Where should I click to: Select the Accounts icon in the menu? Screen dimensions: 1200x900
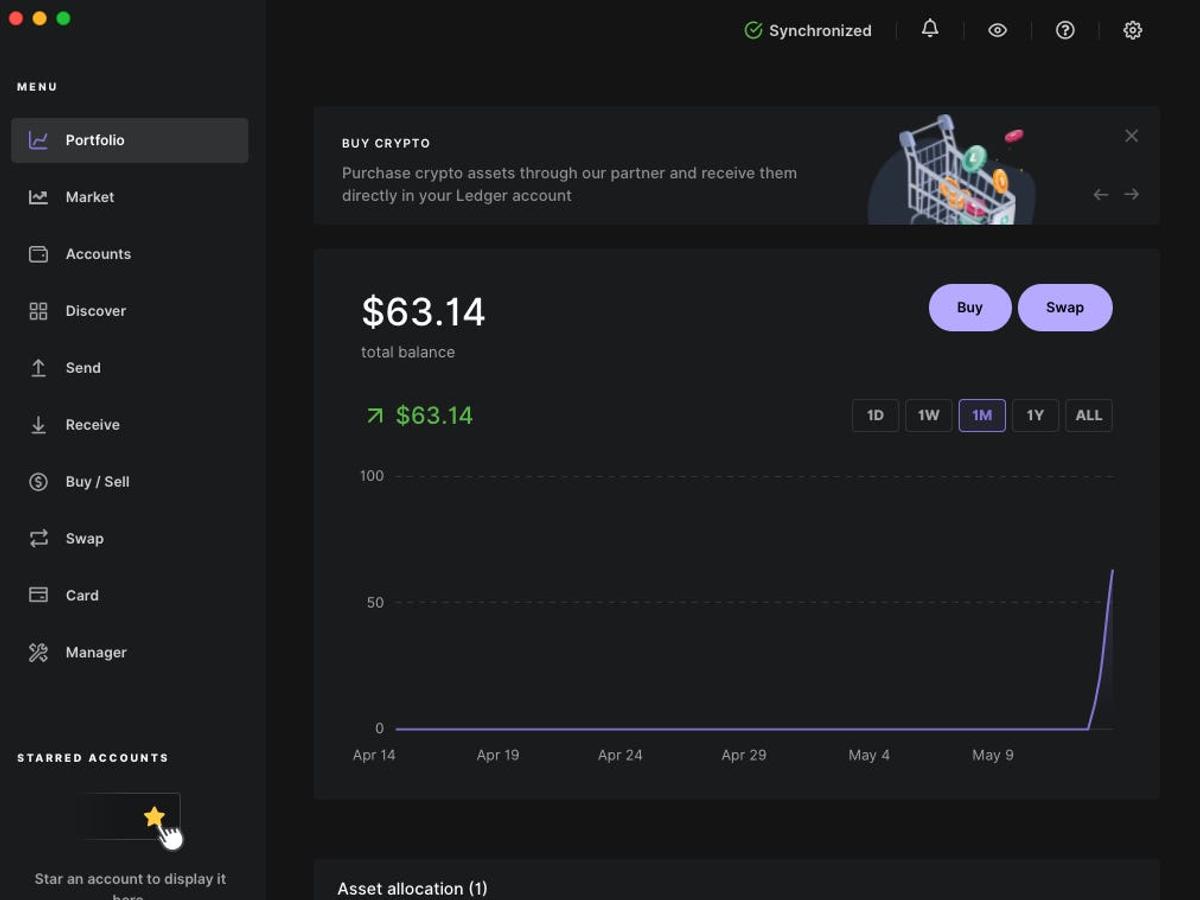[x=38, y=254]
